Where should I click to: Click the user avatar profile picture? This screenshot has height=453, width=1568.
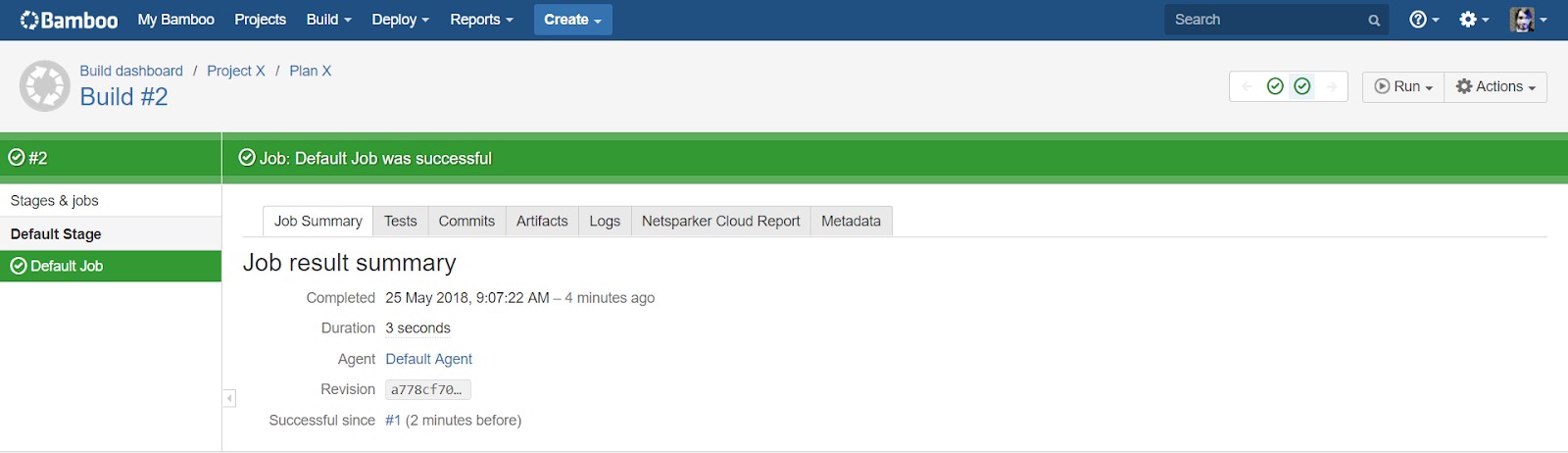tap(1522, 20)
